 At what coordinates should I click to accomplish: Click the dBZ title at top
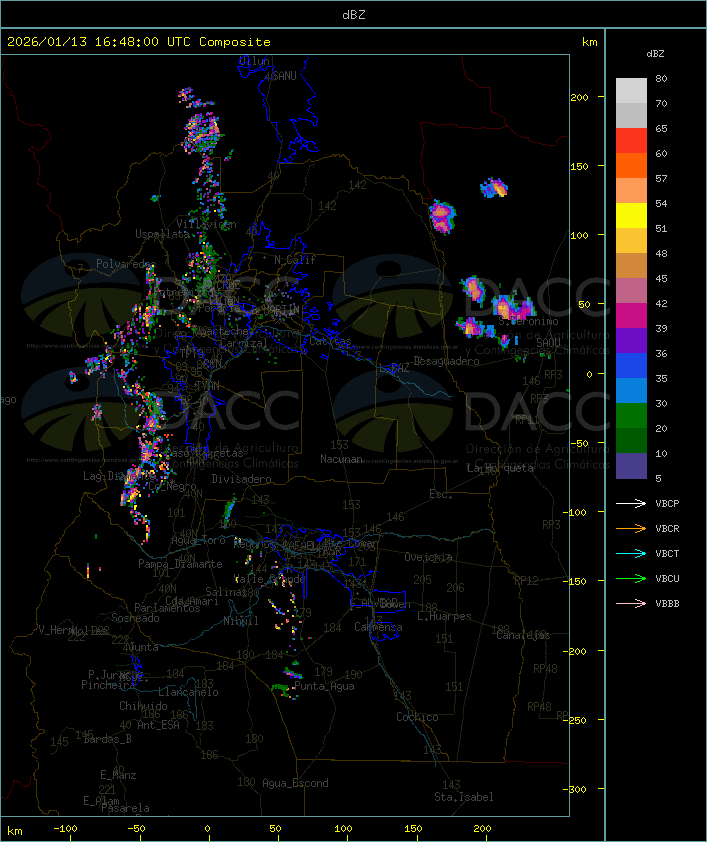click(353, 14)
